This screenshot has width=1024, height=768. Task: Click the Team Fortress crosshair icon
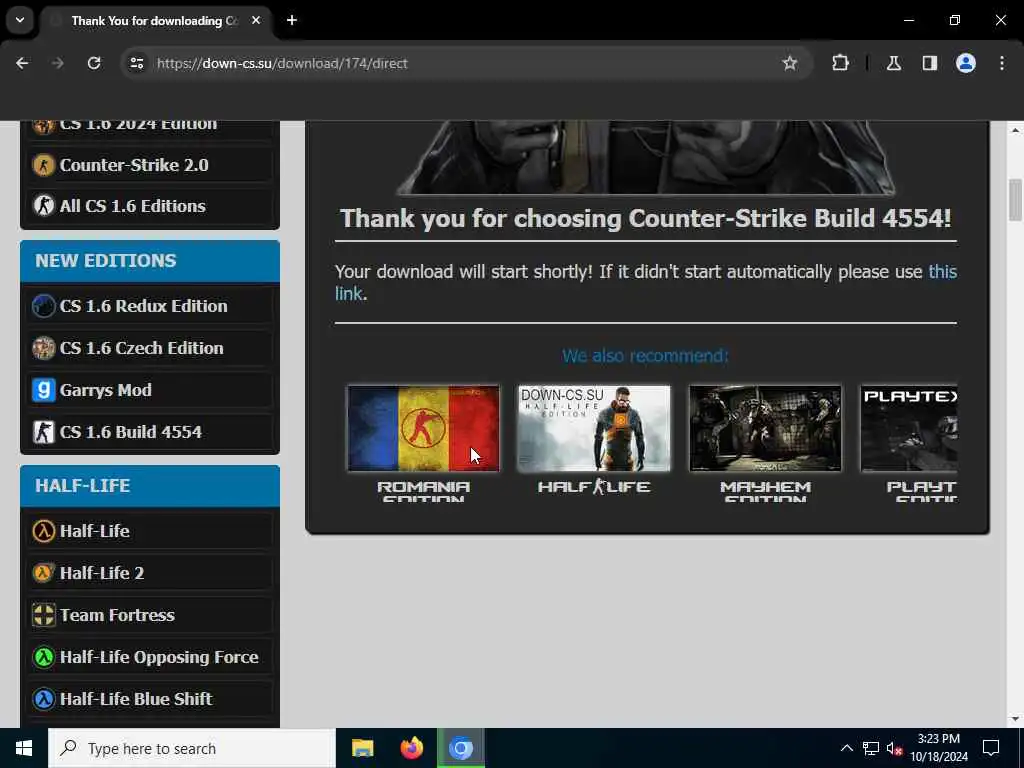tap(44, 615)
